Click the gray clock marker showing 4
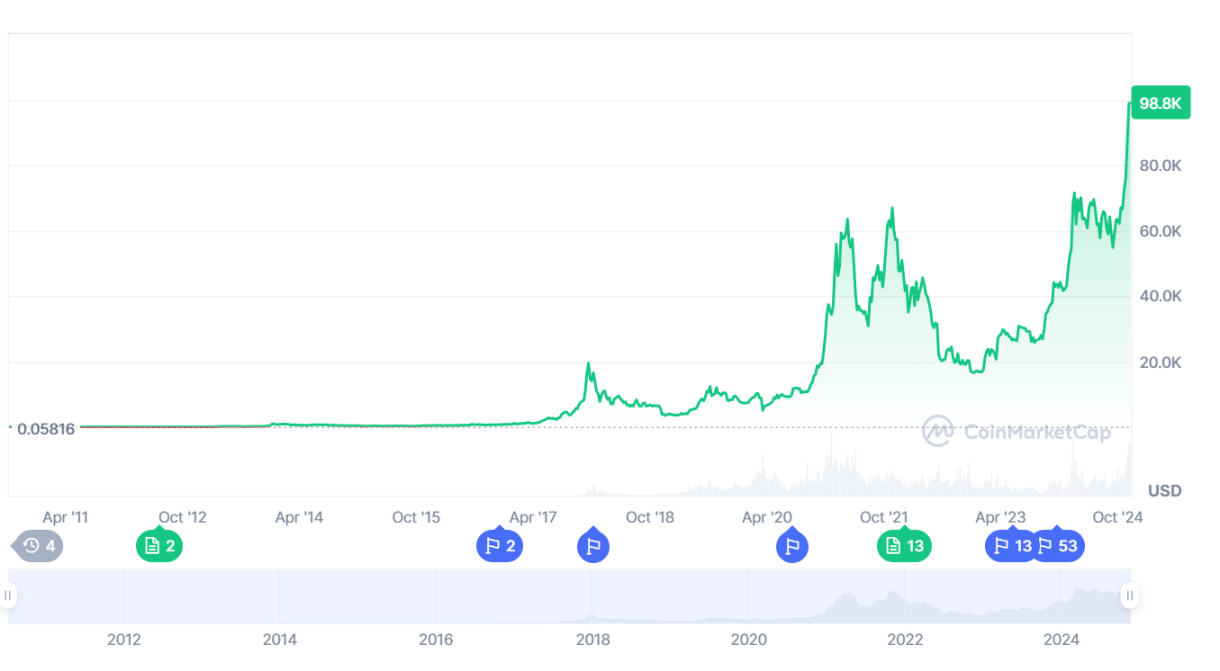1220x671 pixels. [37, 546]
